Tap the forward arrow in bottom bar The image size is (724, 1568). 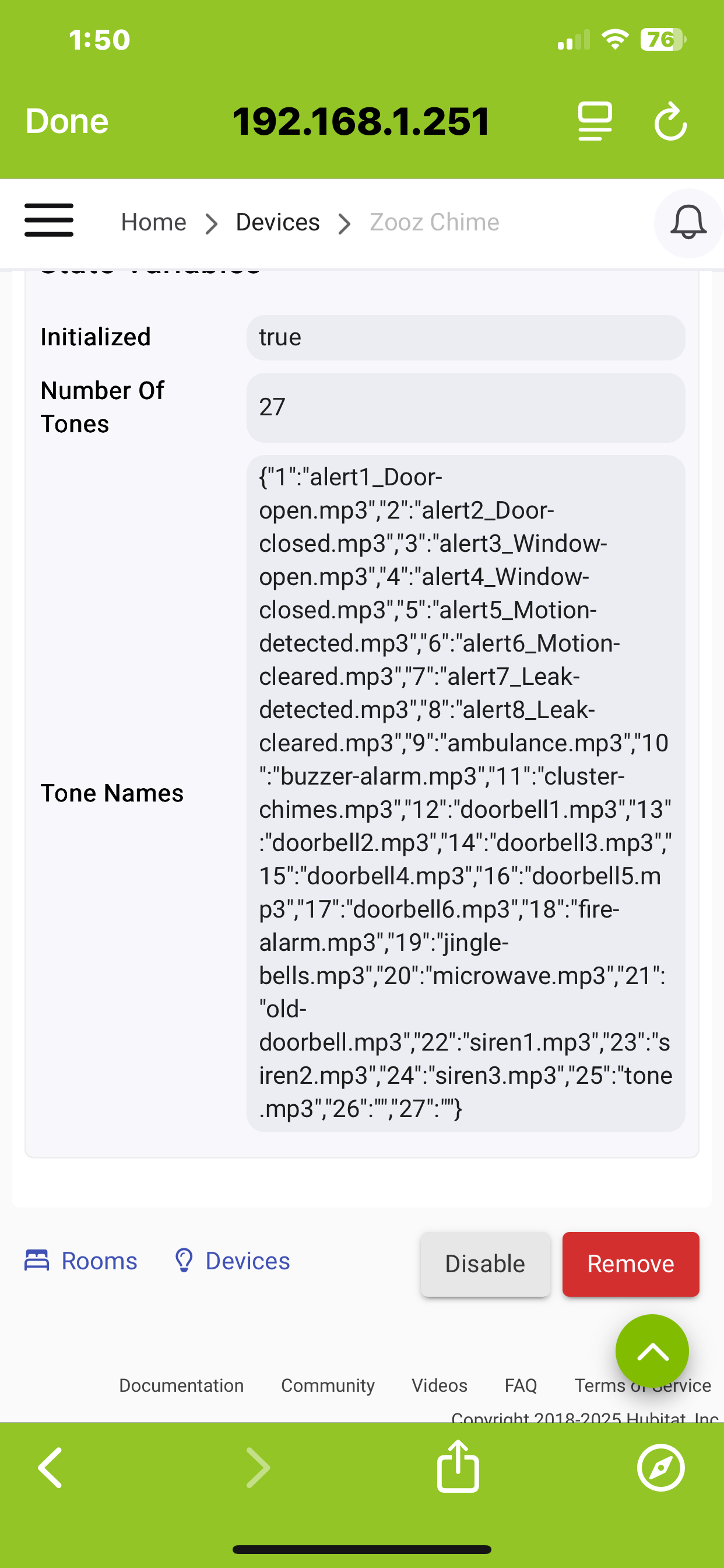pos(258,1467)
